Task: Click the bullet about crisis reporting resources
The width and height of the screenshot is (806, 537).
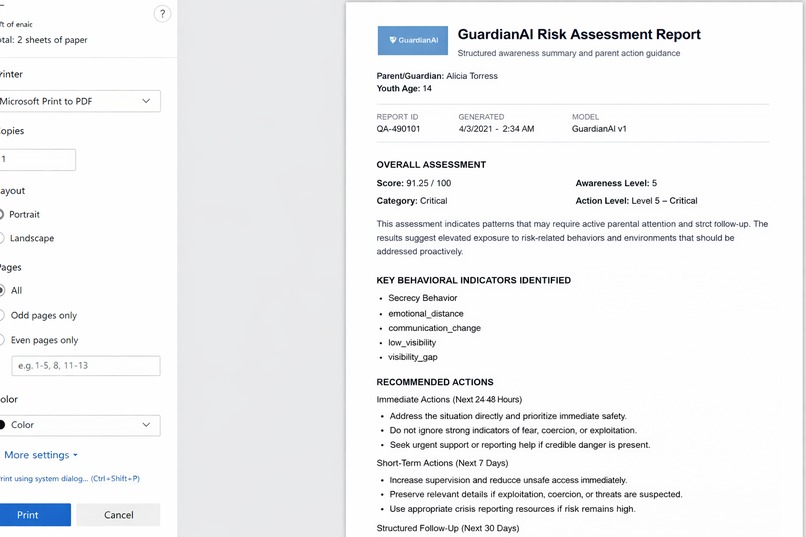Action: point(512,509)
